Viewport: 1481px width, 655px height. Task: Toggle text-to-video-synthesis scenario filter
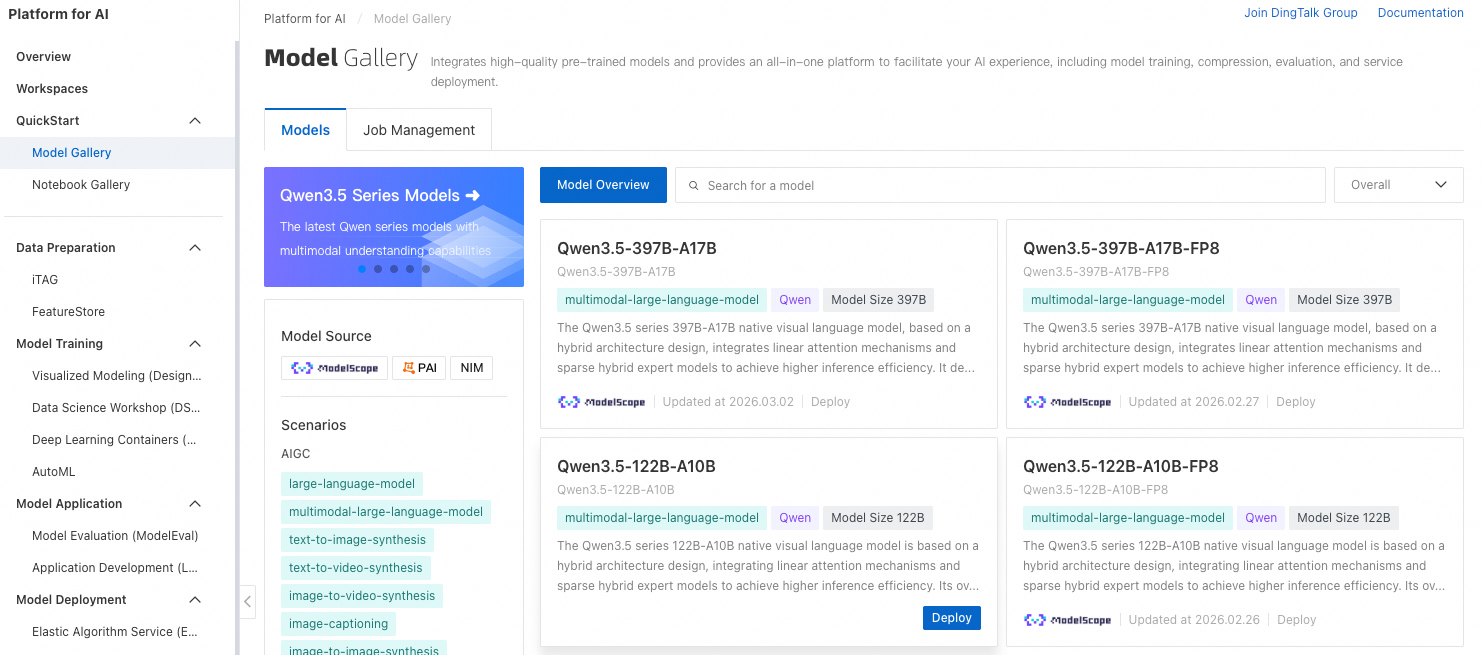tap(356, 568)
